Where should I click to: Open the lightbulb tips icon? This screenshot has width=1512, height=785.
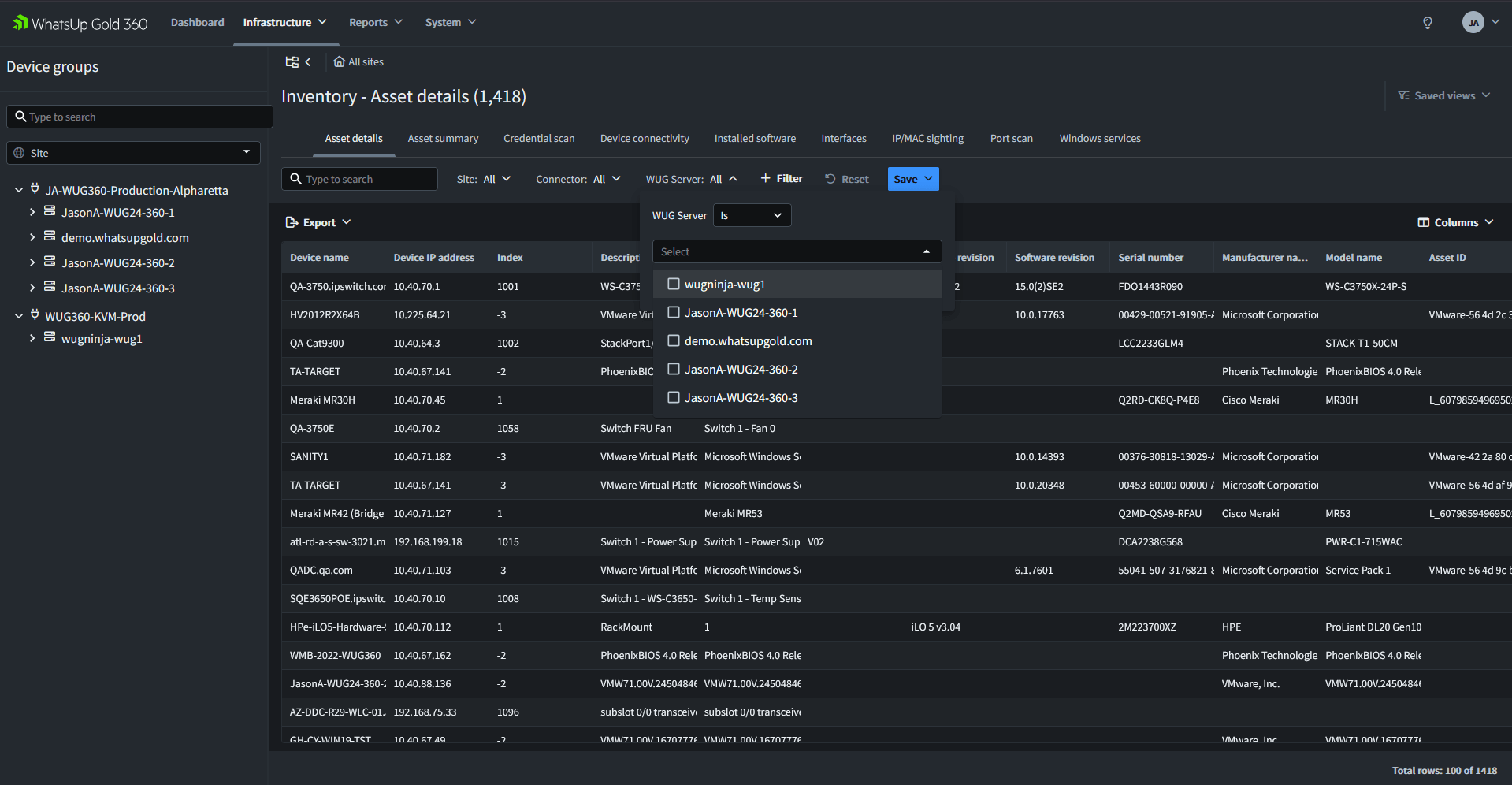(1427, 23)
